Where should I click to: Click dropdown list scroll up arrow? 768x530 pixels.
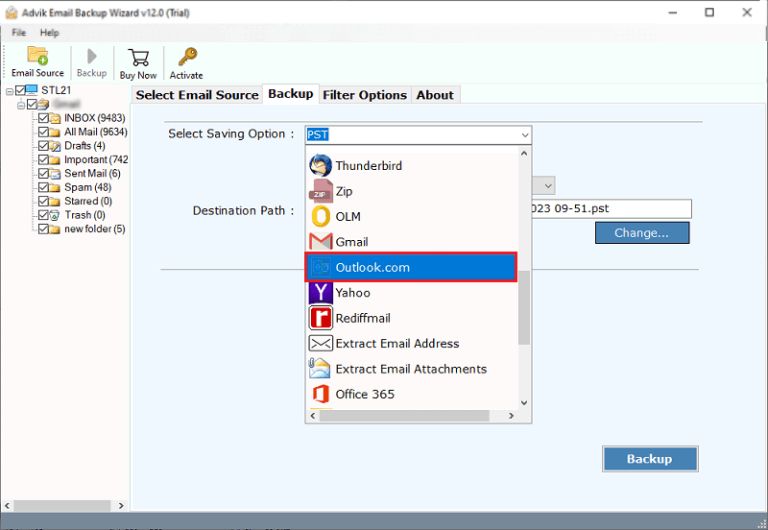(524, 154)
